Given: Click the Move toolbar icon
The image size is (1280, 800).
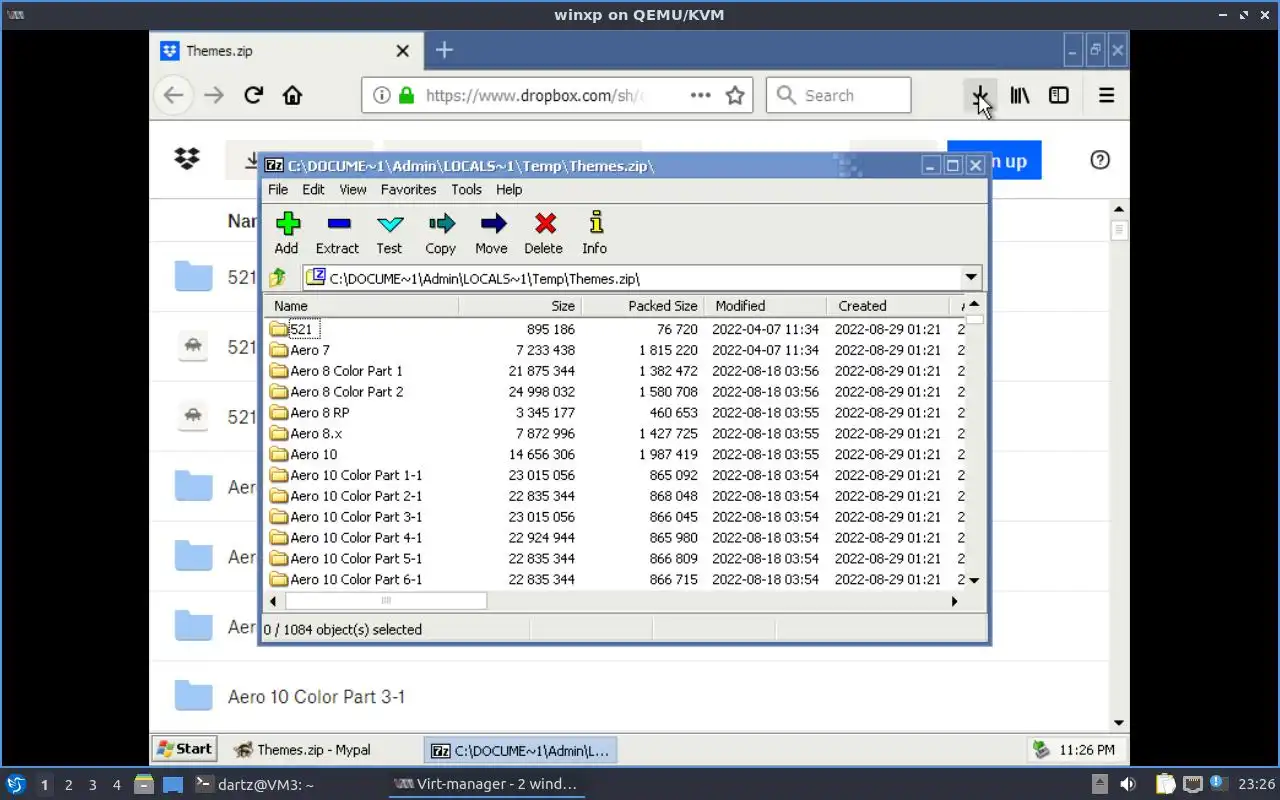Looking at the screenshot, I should tap(491, 233).
